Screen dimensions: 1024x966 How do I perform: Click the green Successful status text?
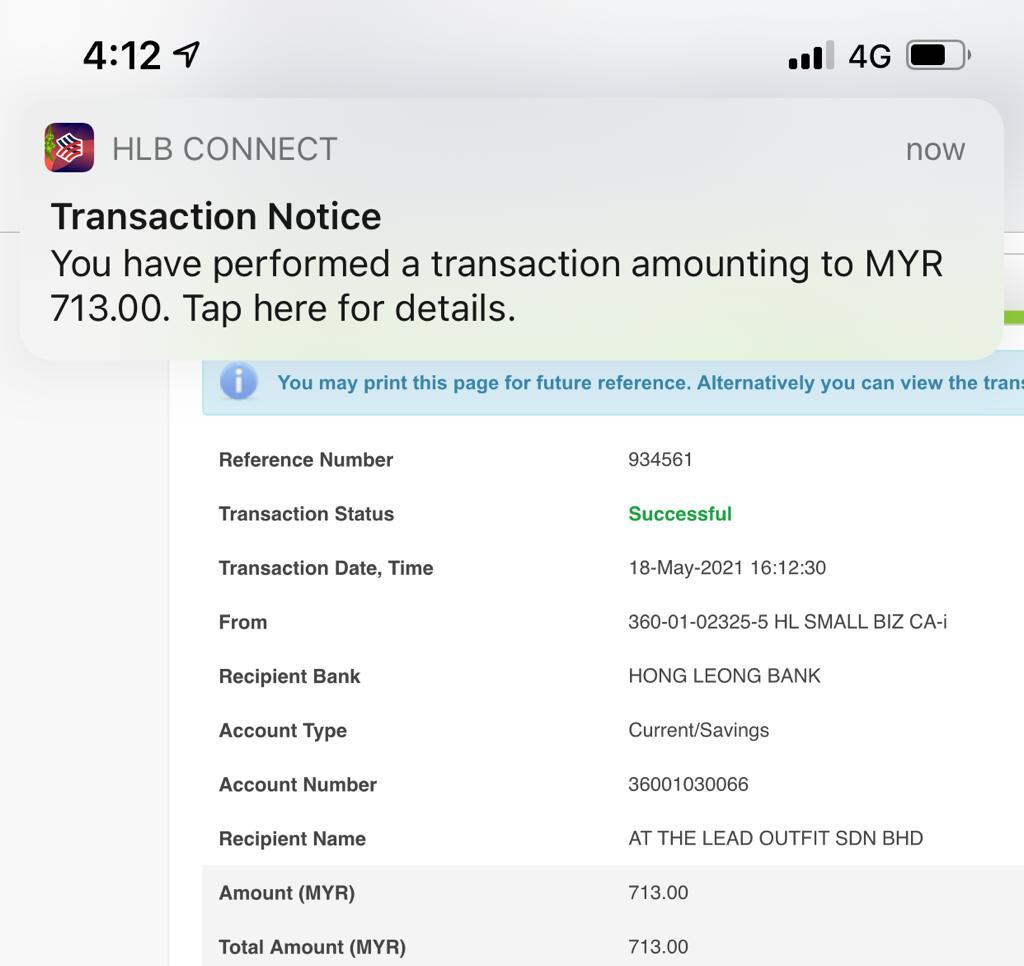tap(680, 513)
